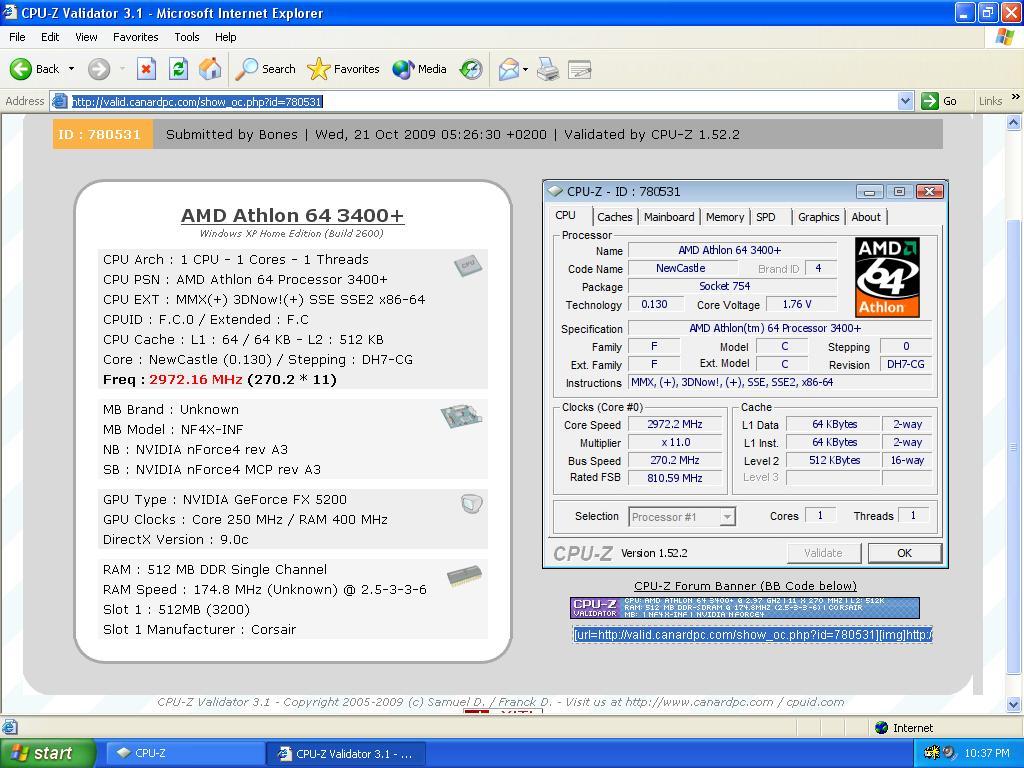Click the Internet zone globe in status bar
The width and height of the screenshot is (1024, 768).
(882, 728)
